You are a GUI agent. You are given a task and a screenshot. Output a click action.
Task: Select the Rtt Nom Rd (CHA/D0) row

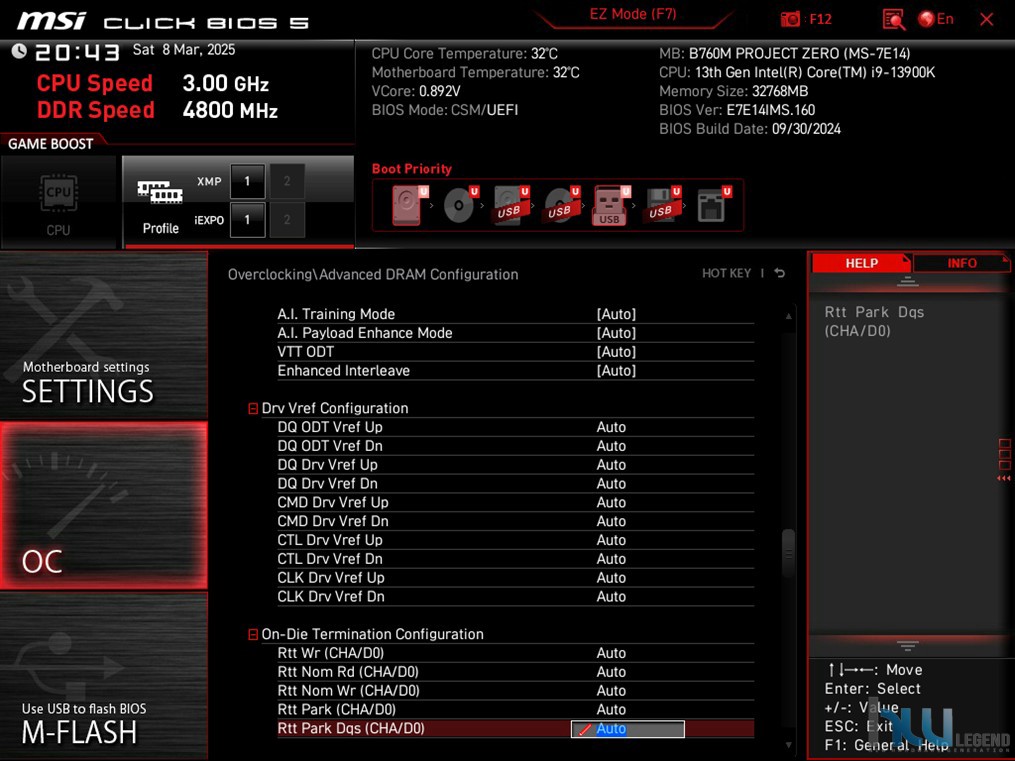click(515, 672)
